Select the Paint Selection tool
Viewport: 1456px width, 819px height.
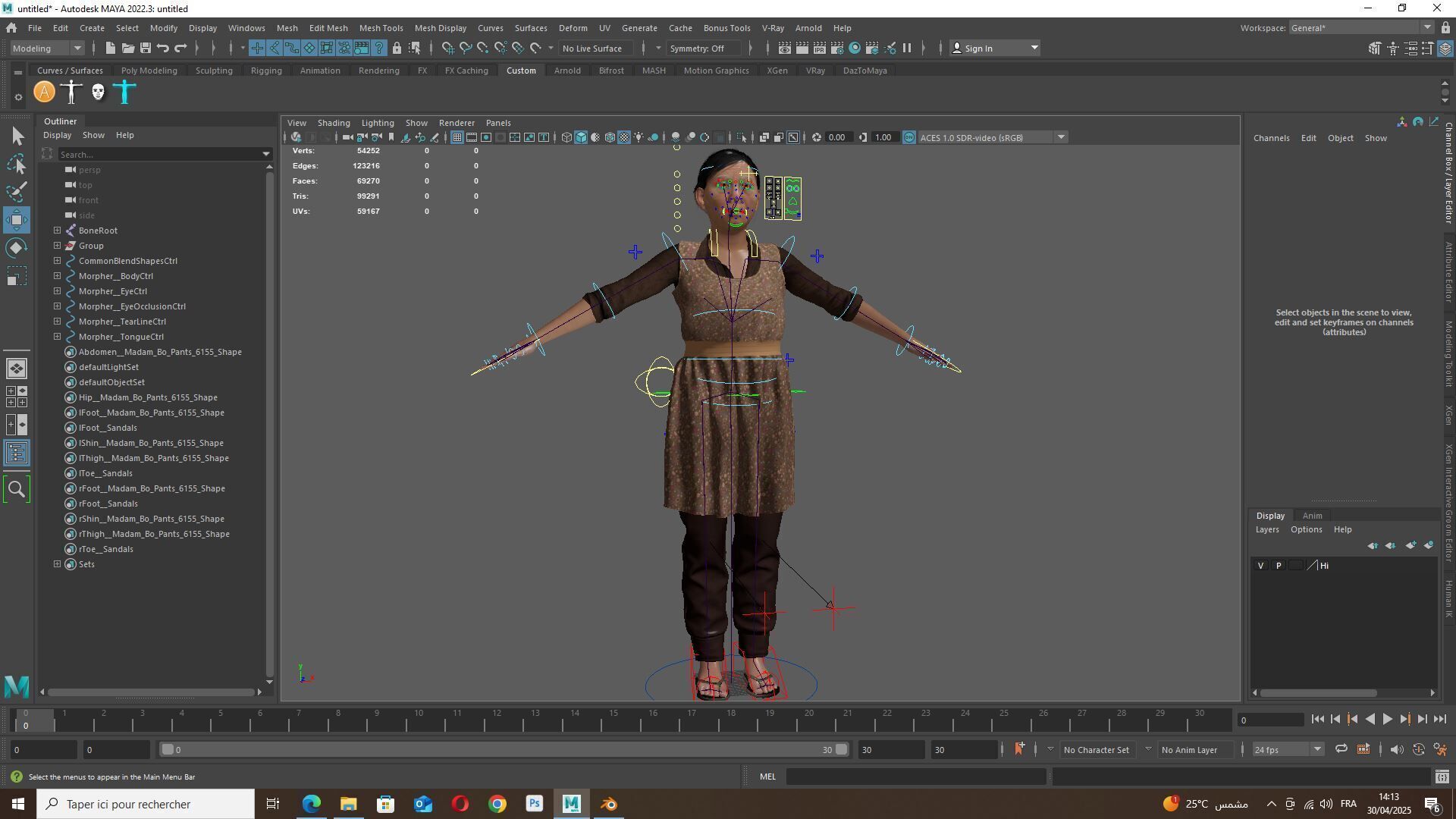pyautogui.click(x=17, y=192)
